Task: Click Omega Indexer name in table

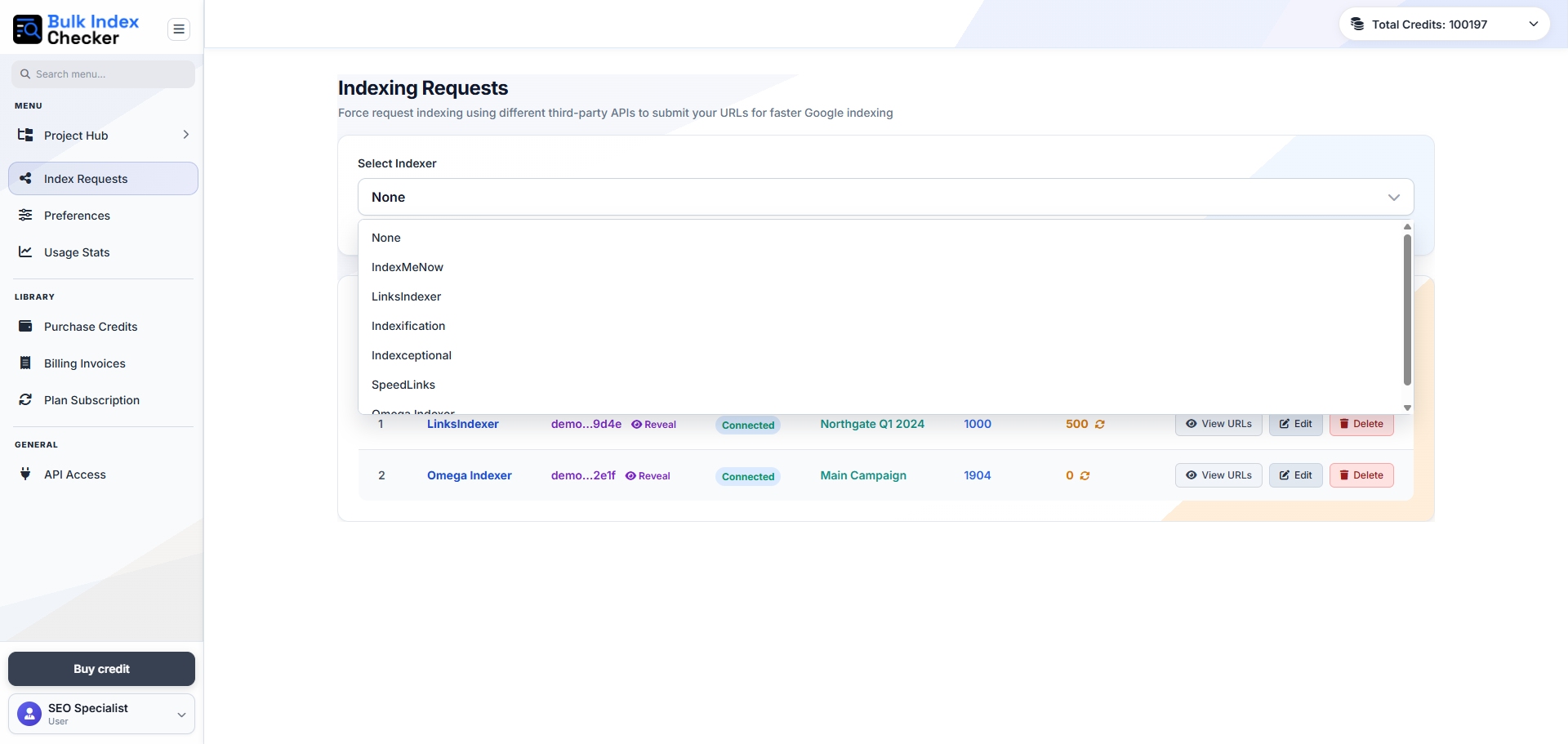Action: click(x=470, y=475)
